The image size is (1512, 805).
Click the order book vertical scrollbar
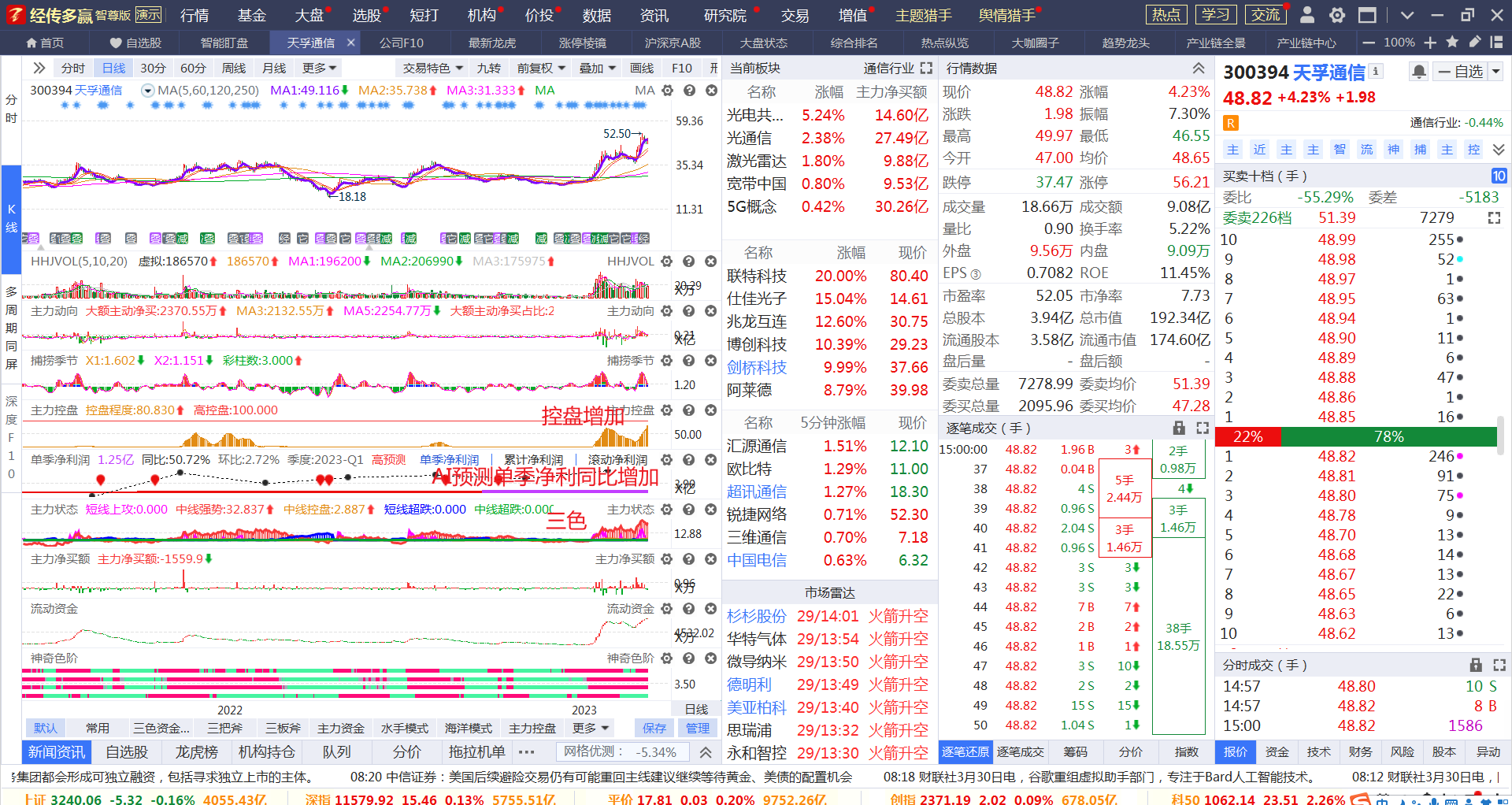point(1502,437)
